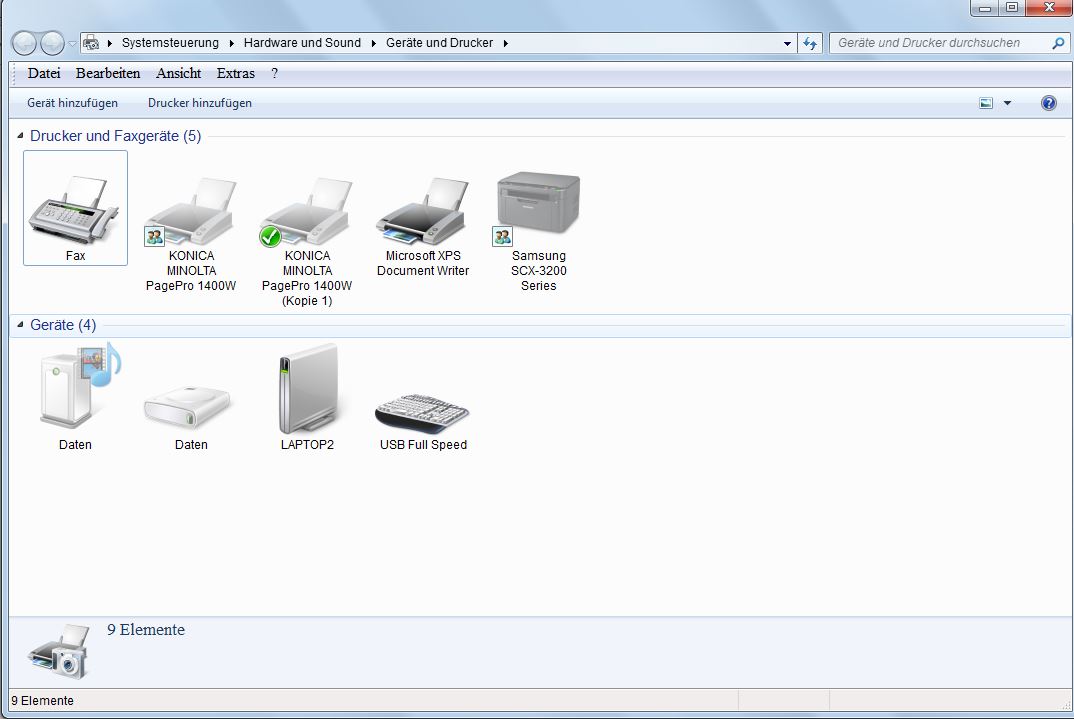Select the Samsung SCX-3200 Series printer
This screenshot has height=719, width=1074.
click(538, 231)
